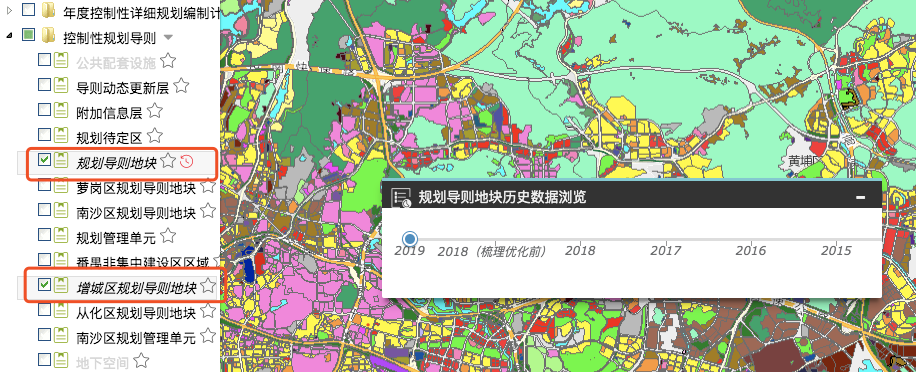This screenshot has width=916, height=372.
Task: Jump timeline to plain 2018 marker
Action: coord(580,251)
